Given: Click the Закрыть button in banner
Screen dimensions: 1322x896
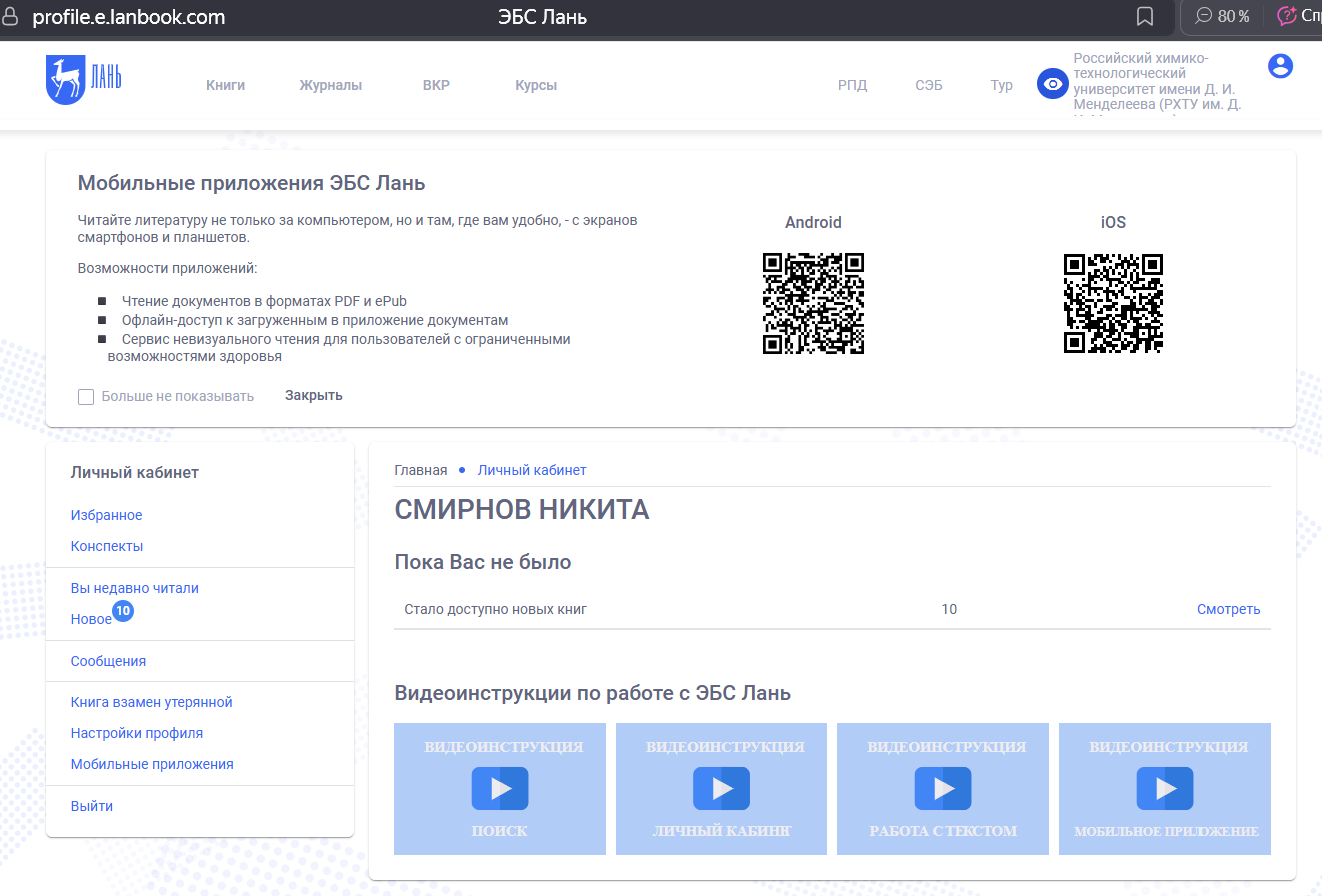Looking at the screenshot, I should pyautogui.click(x=313, y=395).
